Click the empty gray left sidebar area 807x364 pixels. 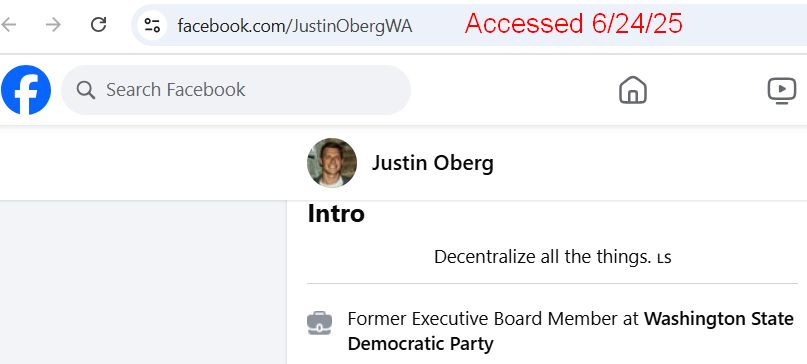143,282
